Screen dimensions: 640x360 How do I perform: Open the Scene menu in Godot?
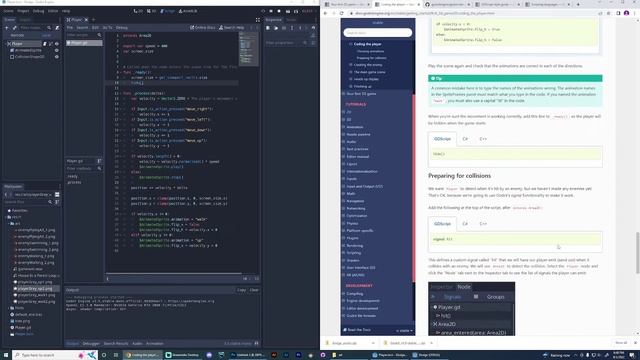coord(8,11)
